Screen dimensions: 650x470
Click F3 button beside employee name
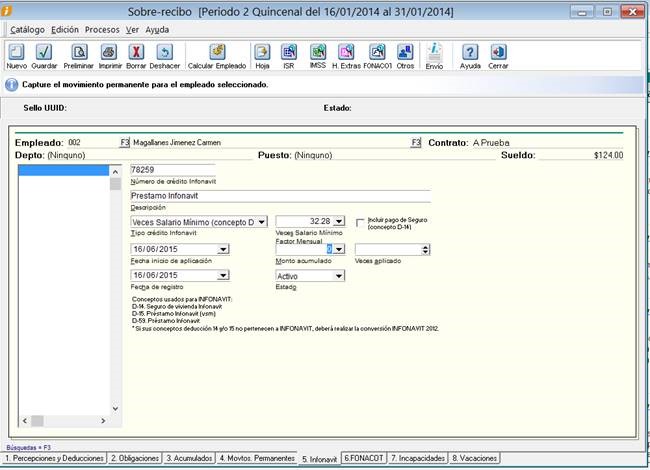(x=416, y=143)
